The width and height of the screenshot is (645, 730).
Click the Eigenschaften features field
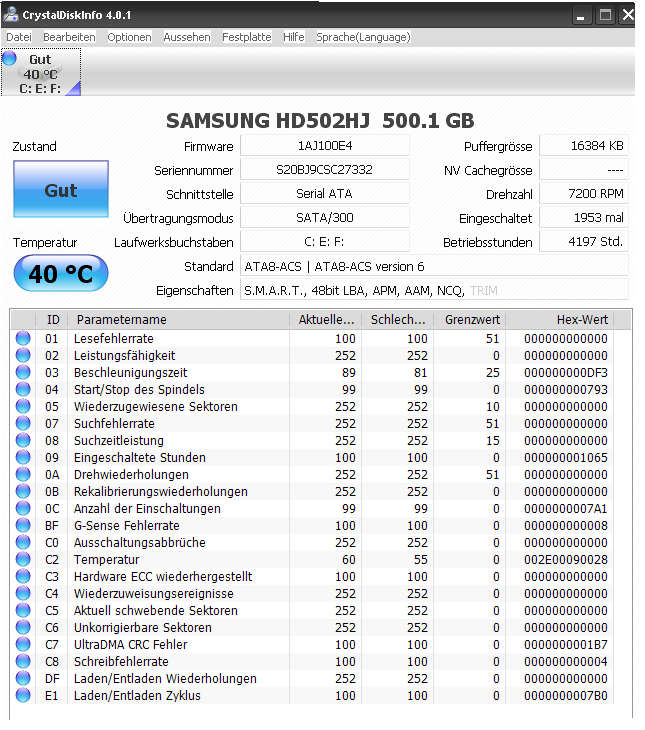coord(435,291)
